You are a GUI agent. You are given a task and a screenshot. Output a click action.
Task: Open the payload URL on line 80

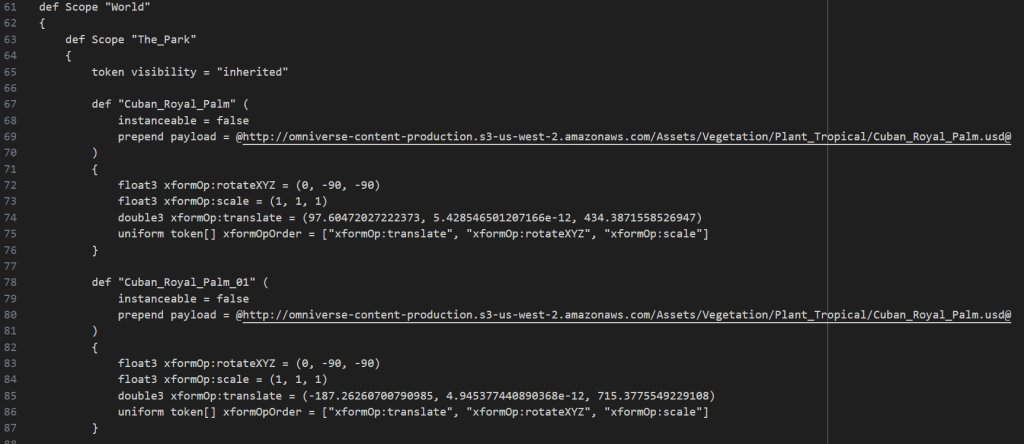tap(624, 315)
